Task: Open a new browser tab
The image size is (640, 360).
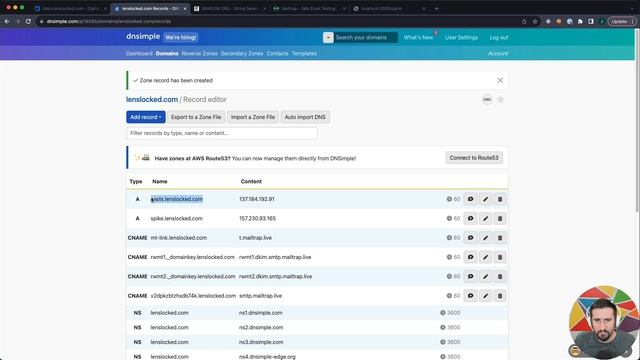Action: pos(436,8)
